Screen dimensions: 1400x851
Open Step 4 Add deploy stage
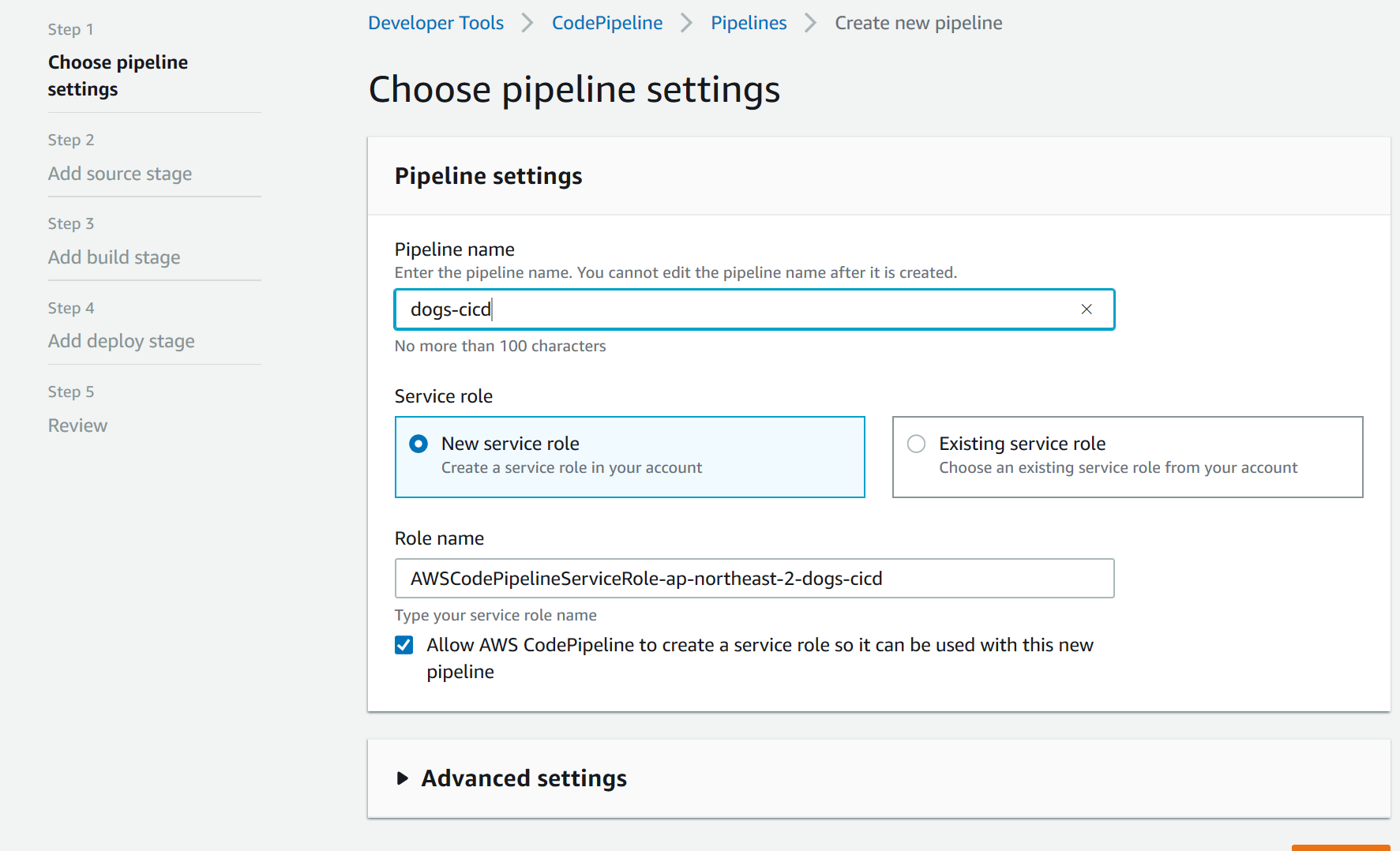coord(121,341)
